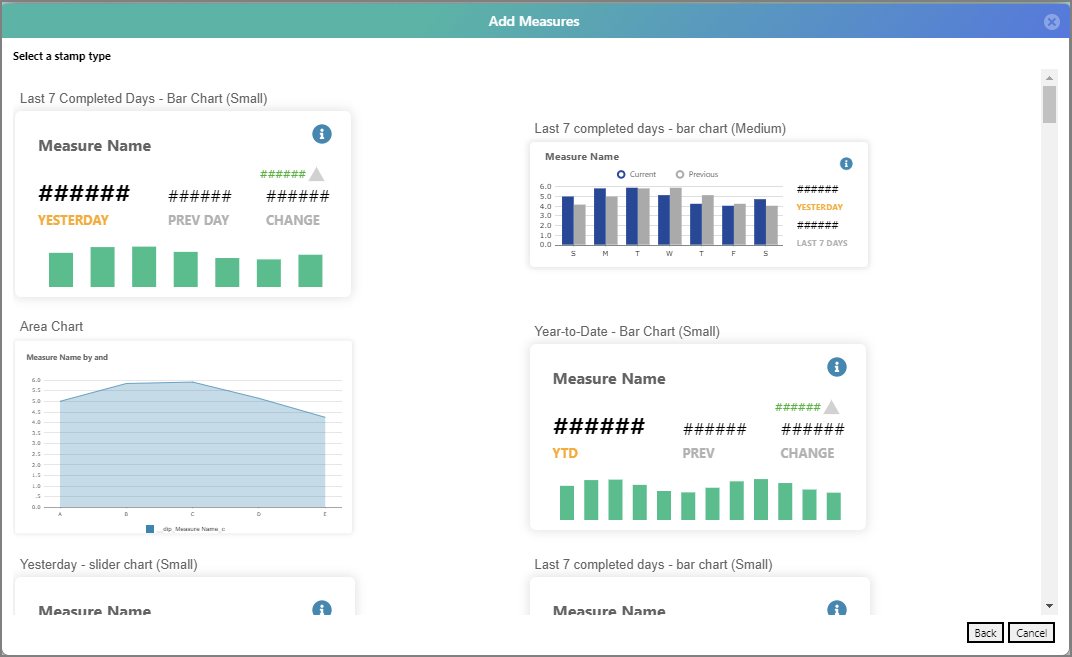Image resolution: width=1072 pixels, height=657 pixels.
Task: Select the Previous radio option in medium chart
Action: [x=680, y=174]
